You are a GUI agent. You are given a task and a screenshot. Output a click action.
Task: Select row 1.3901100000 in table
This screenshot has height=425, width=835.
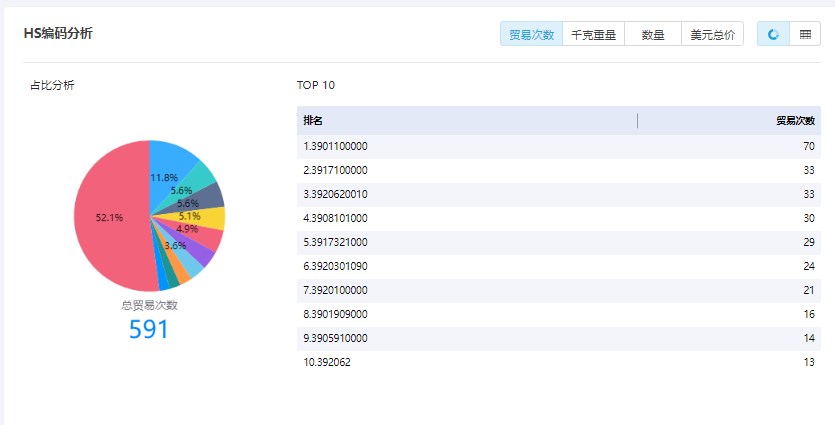[x=559, y=146]
